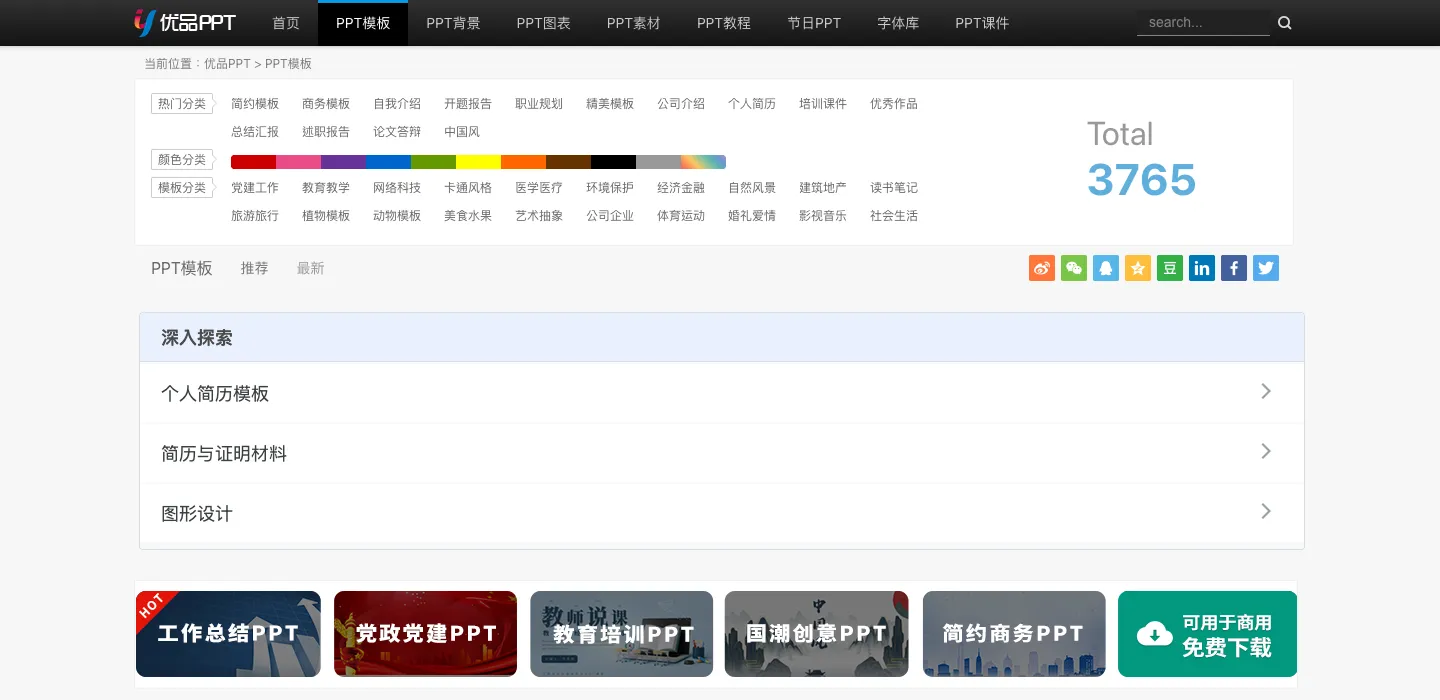Open the 中国风 category link

coord(462,132)
